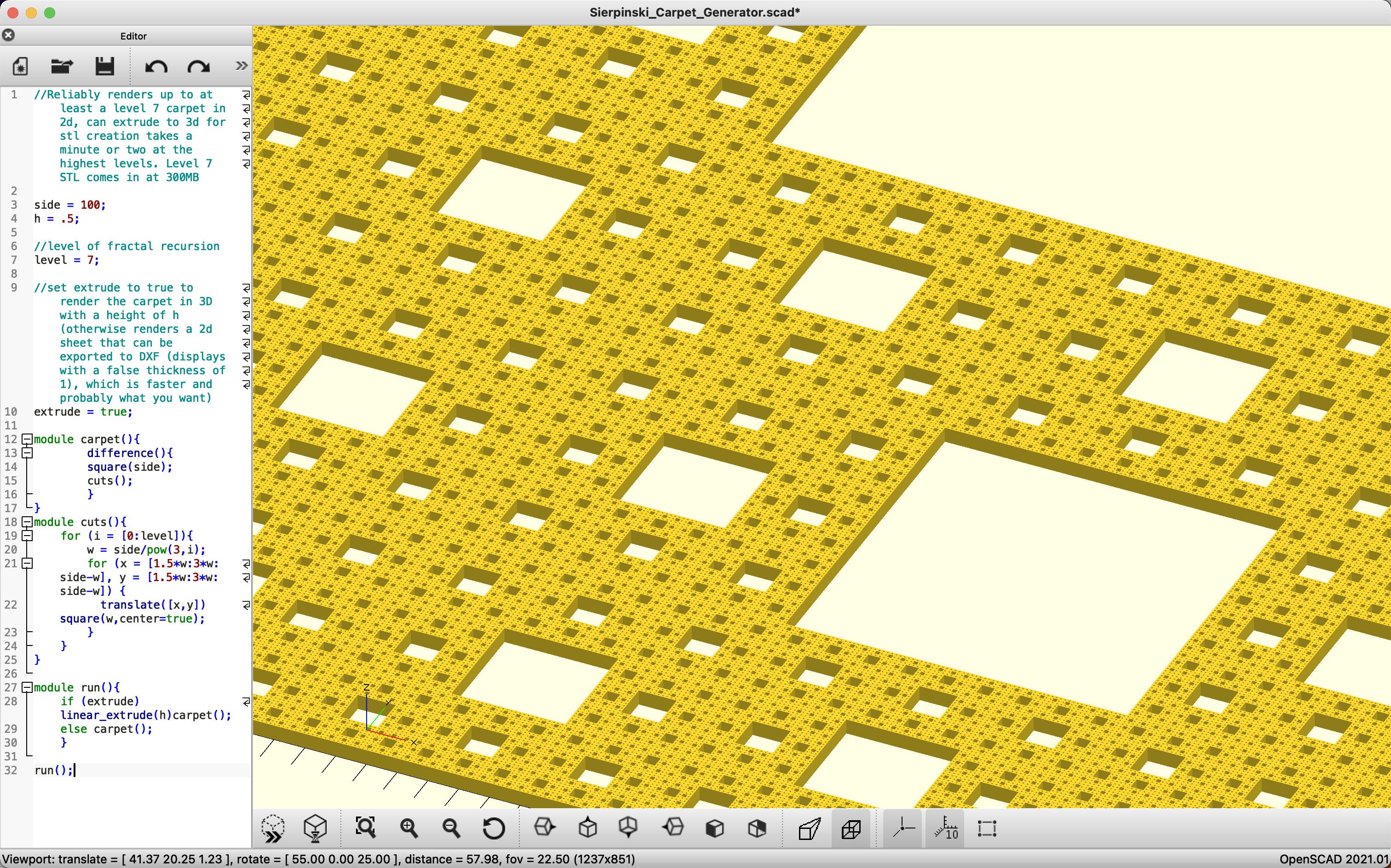This screenshot has width=1391, height=868.
Task: Save the file using the floppy icon
Action: click(x=104, y=67)
